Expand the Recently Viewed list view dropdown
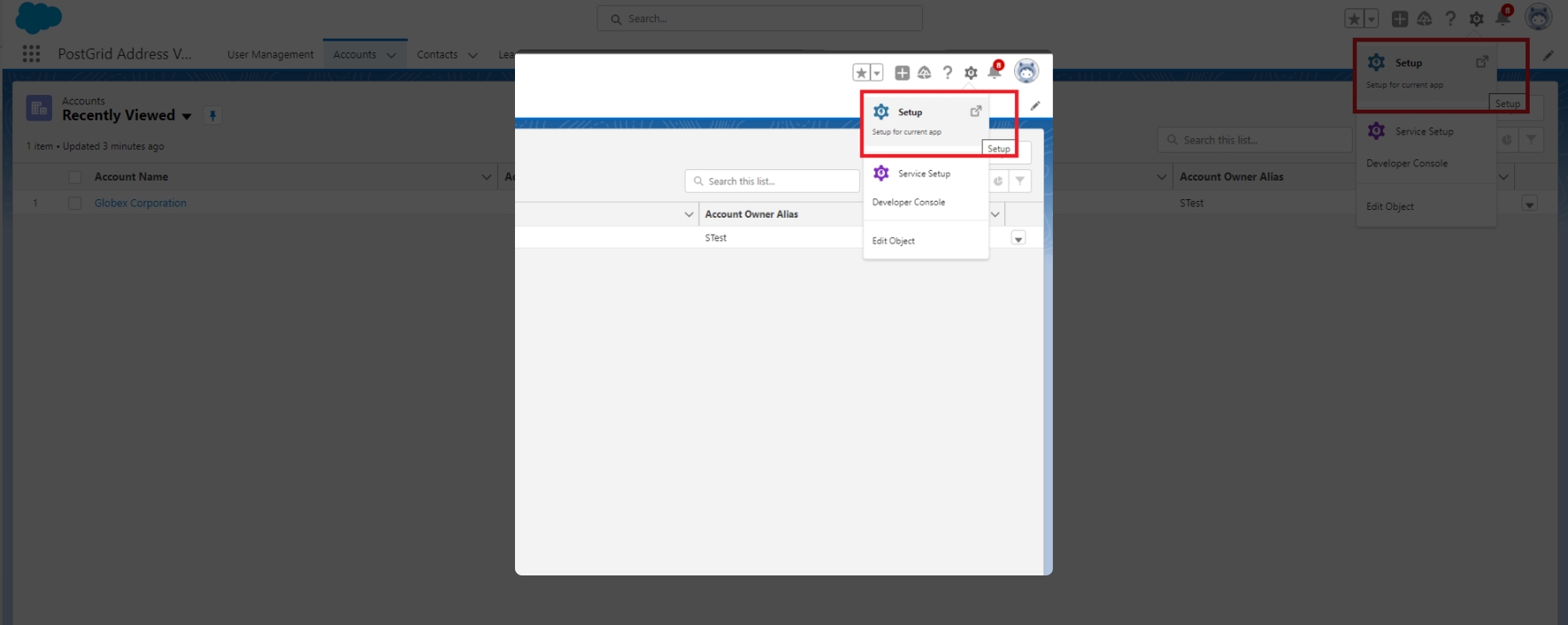 point(187,116)
